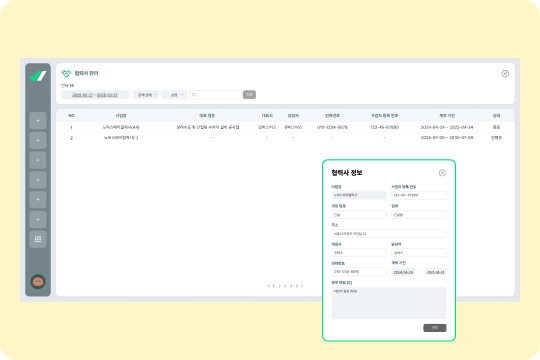
Task: Click the gray search button beside search box
Action: [249, 95]
